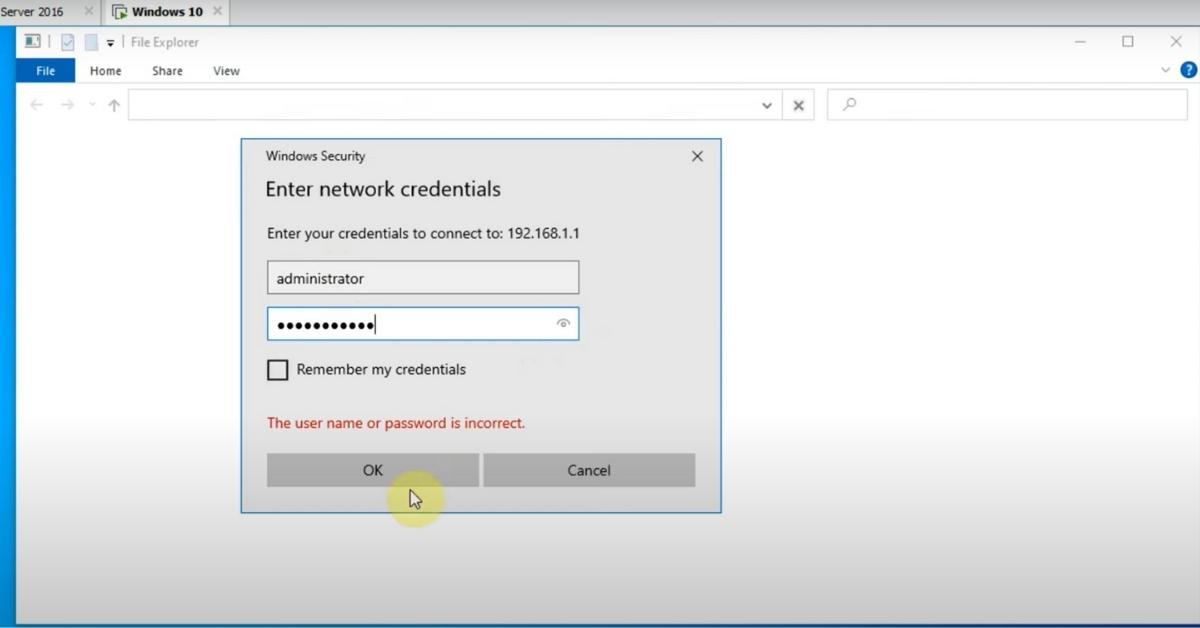Click the Properties quick access icon
This screenshot has height=628, width=1200.
pyautogui.click(x=68, y=42)
